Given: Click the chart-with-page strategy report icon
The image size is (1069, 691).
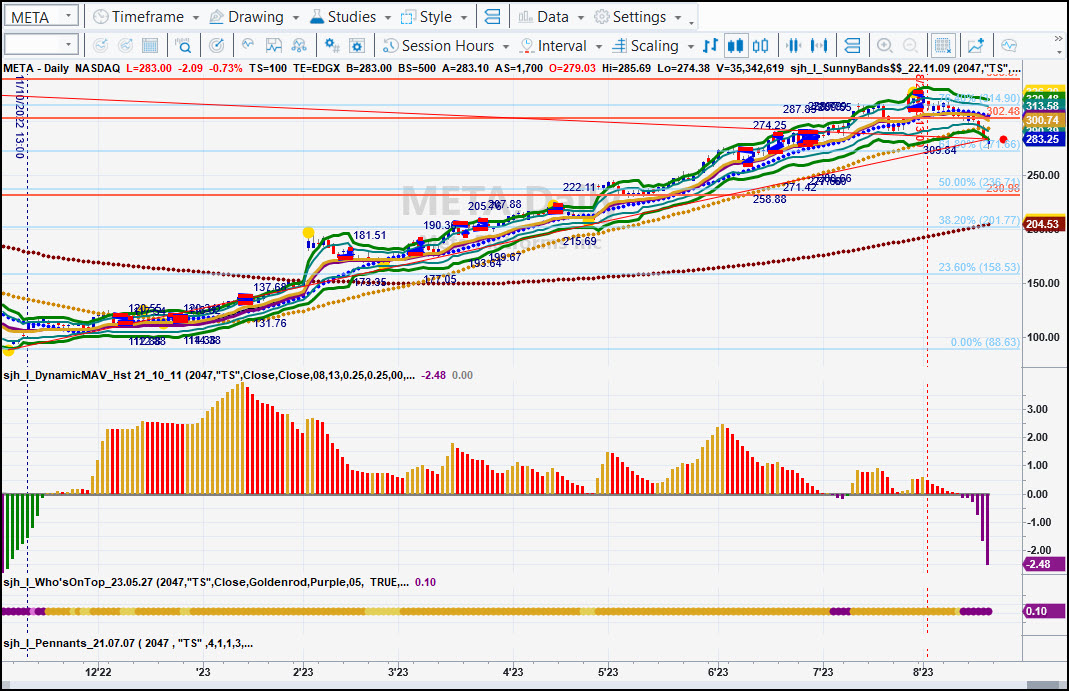Looking at the screenshot, I should click(x=273, y=46).
